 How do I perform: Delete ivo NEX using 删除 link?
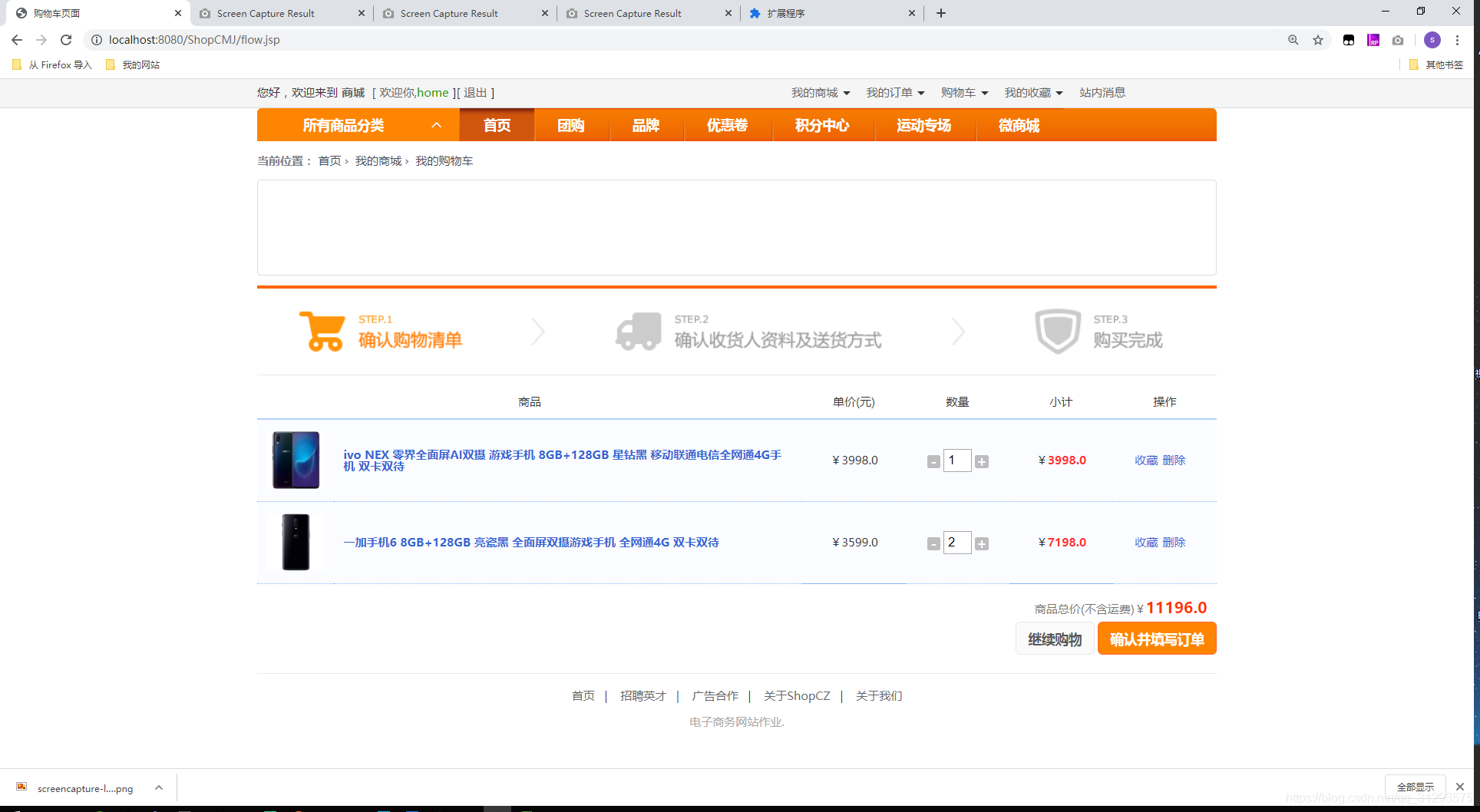click(1174, 460)
